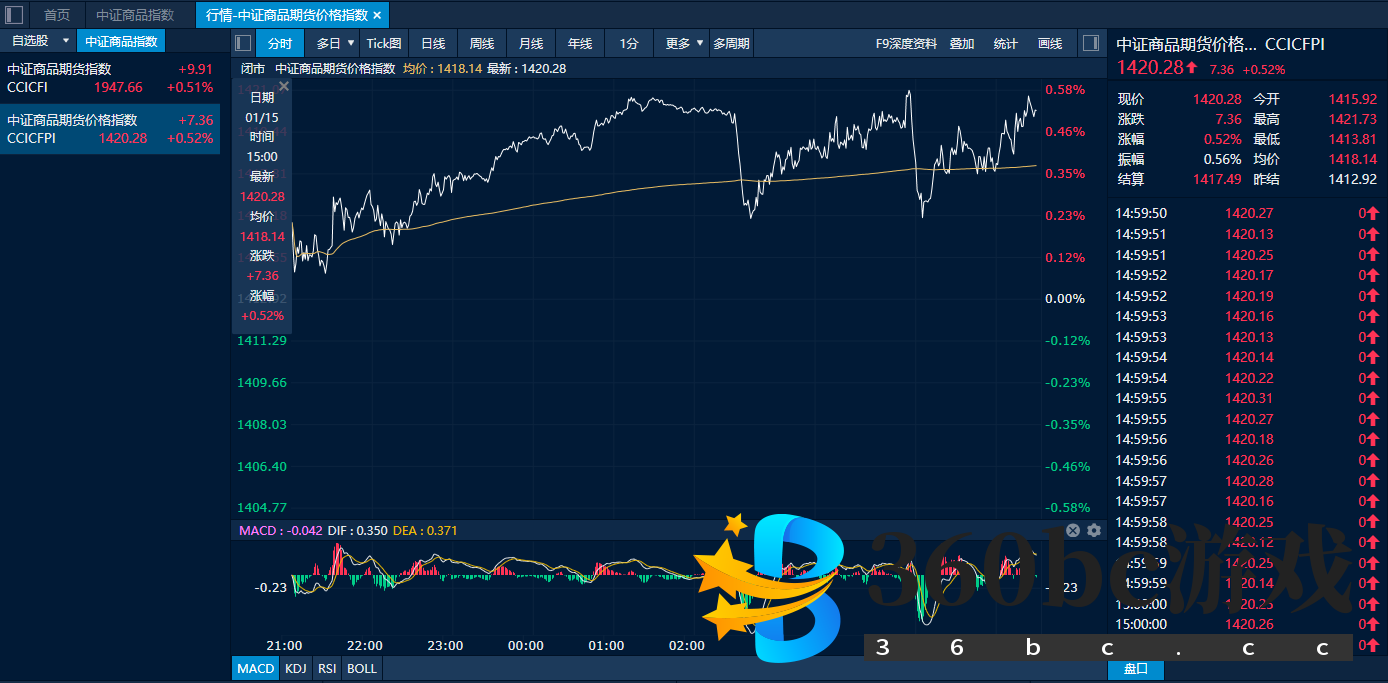Close the MACD indicator panel
The height and width of the screenshot is (683, 1388).
point(1073,530)
